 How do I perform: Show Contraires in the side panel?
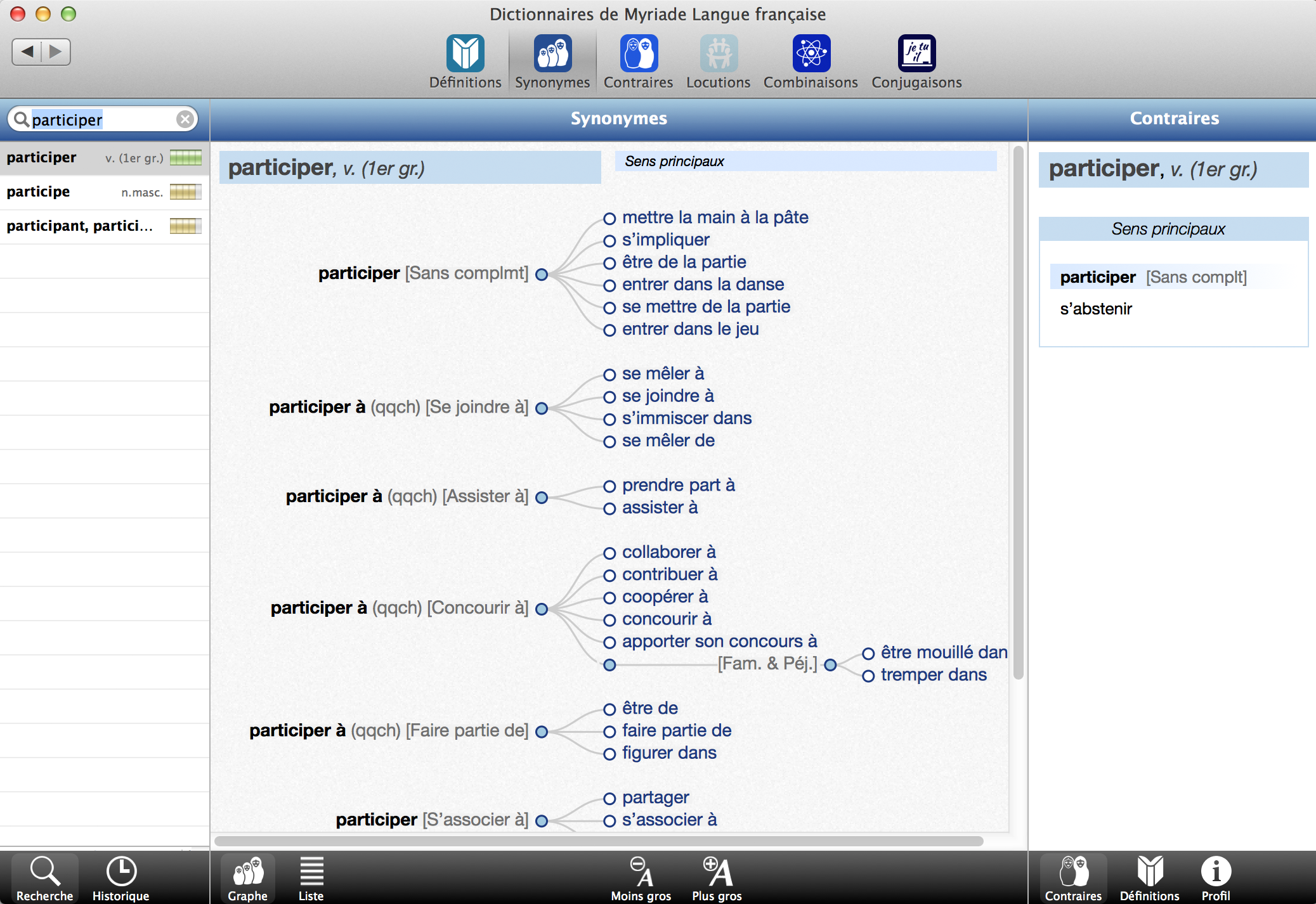point(1073,878)
